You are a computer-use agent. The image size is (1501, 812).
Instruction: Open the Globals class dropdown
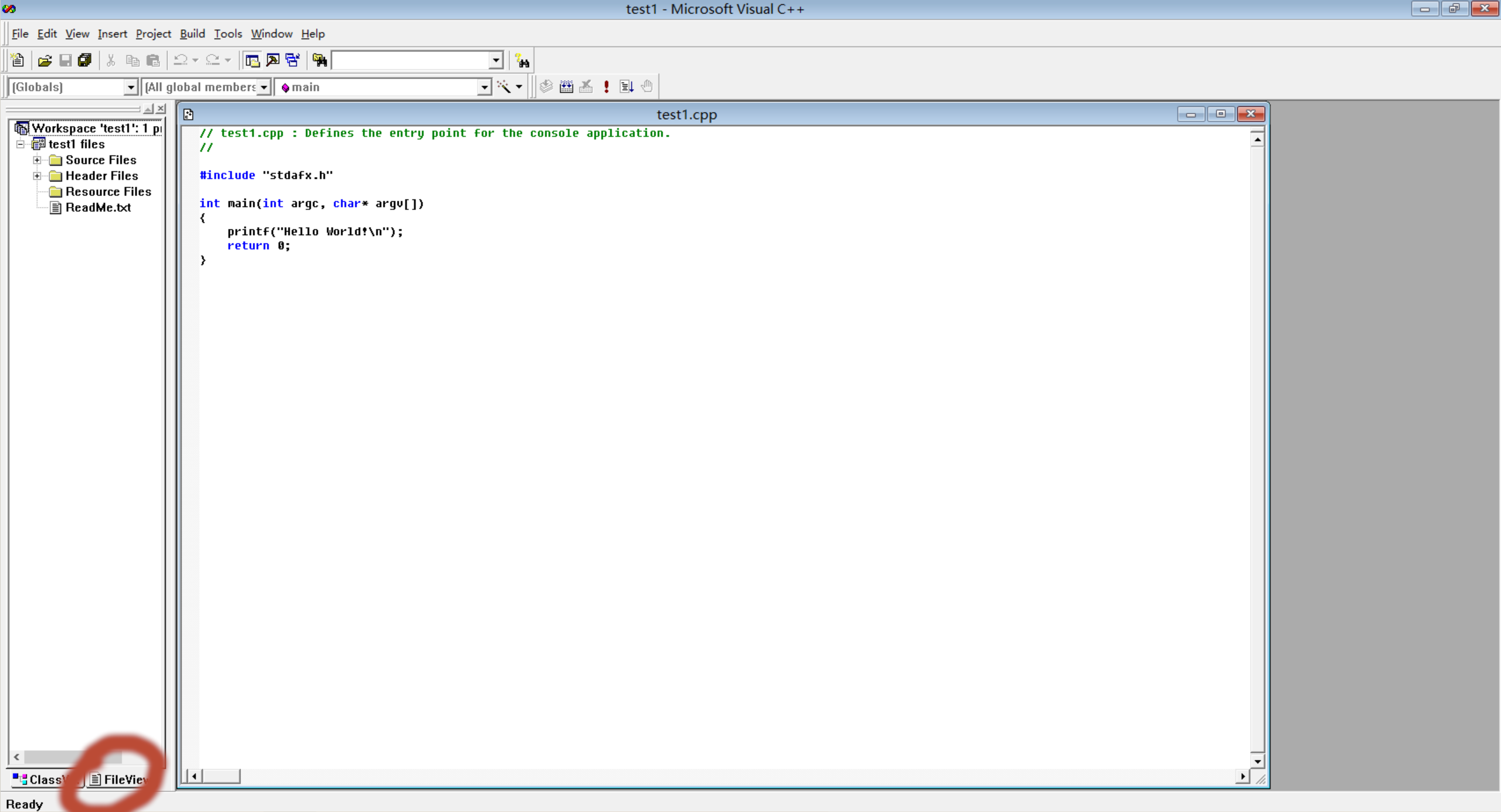(x=131, y=87)
